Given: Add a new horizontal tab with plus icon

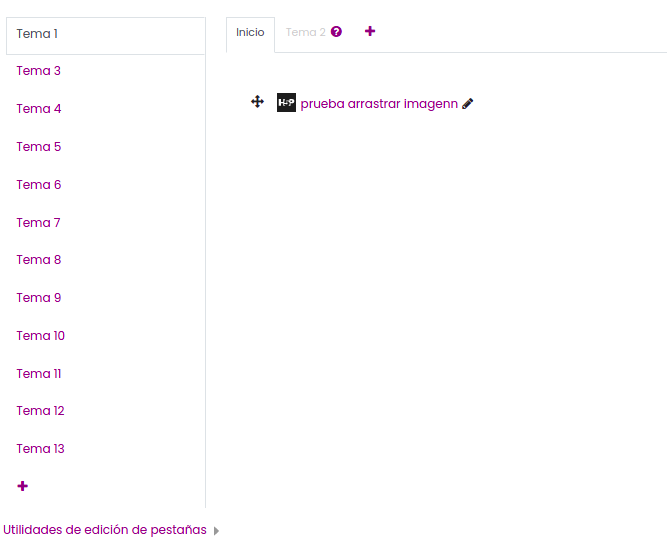Looking at the screenshot, I should [370, 31].
